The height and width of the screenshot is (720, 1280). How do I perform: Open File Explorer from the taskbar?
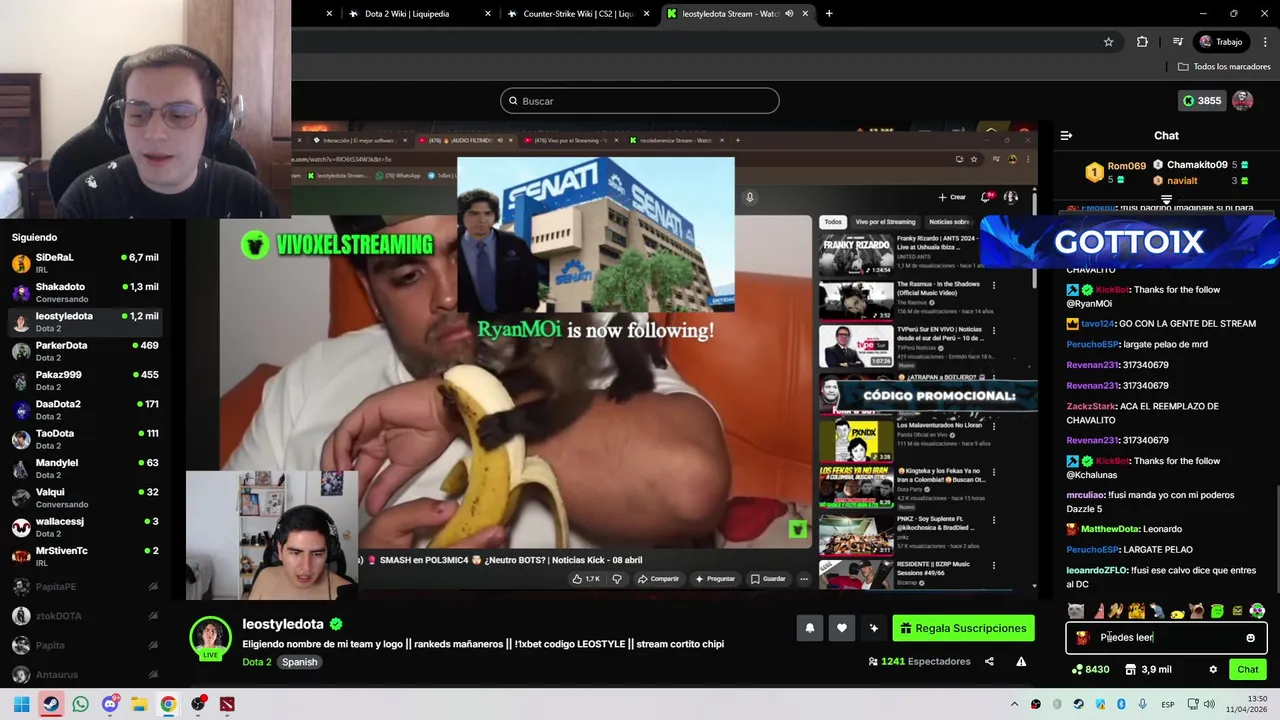pyautogui.click(x=139, y=704)
